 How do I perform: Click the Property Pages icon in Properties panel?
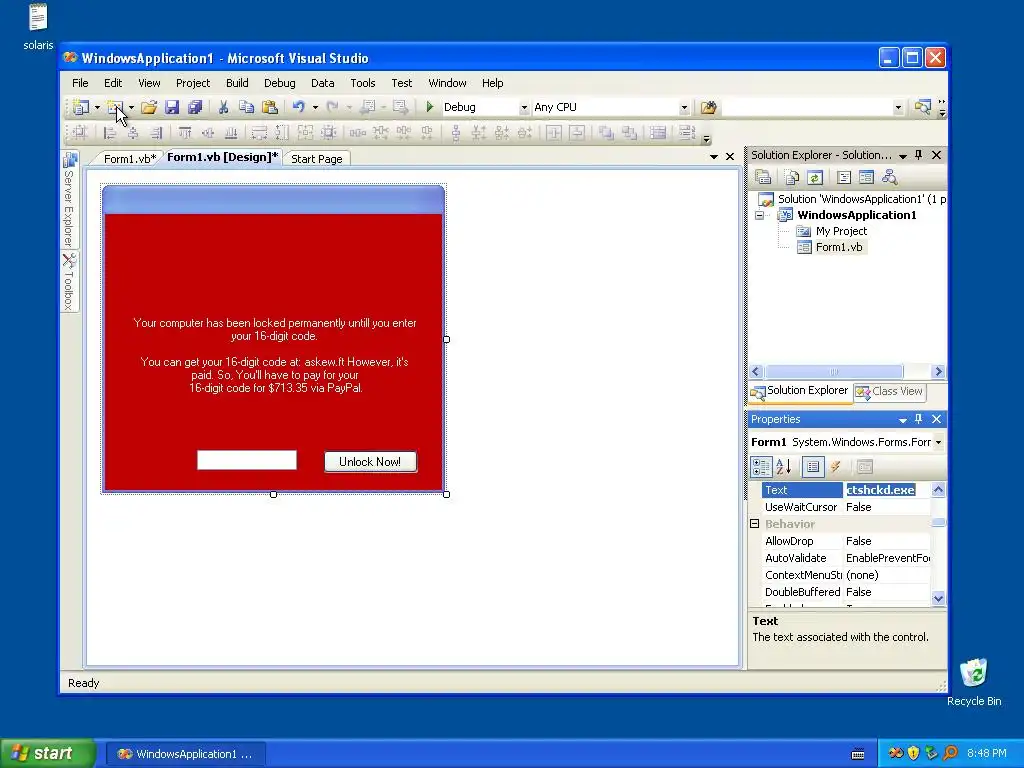(x=865, y=466)
